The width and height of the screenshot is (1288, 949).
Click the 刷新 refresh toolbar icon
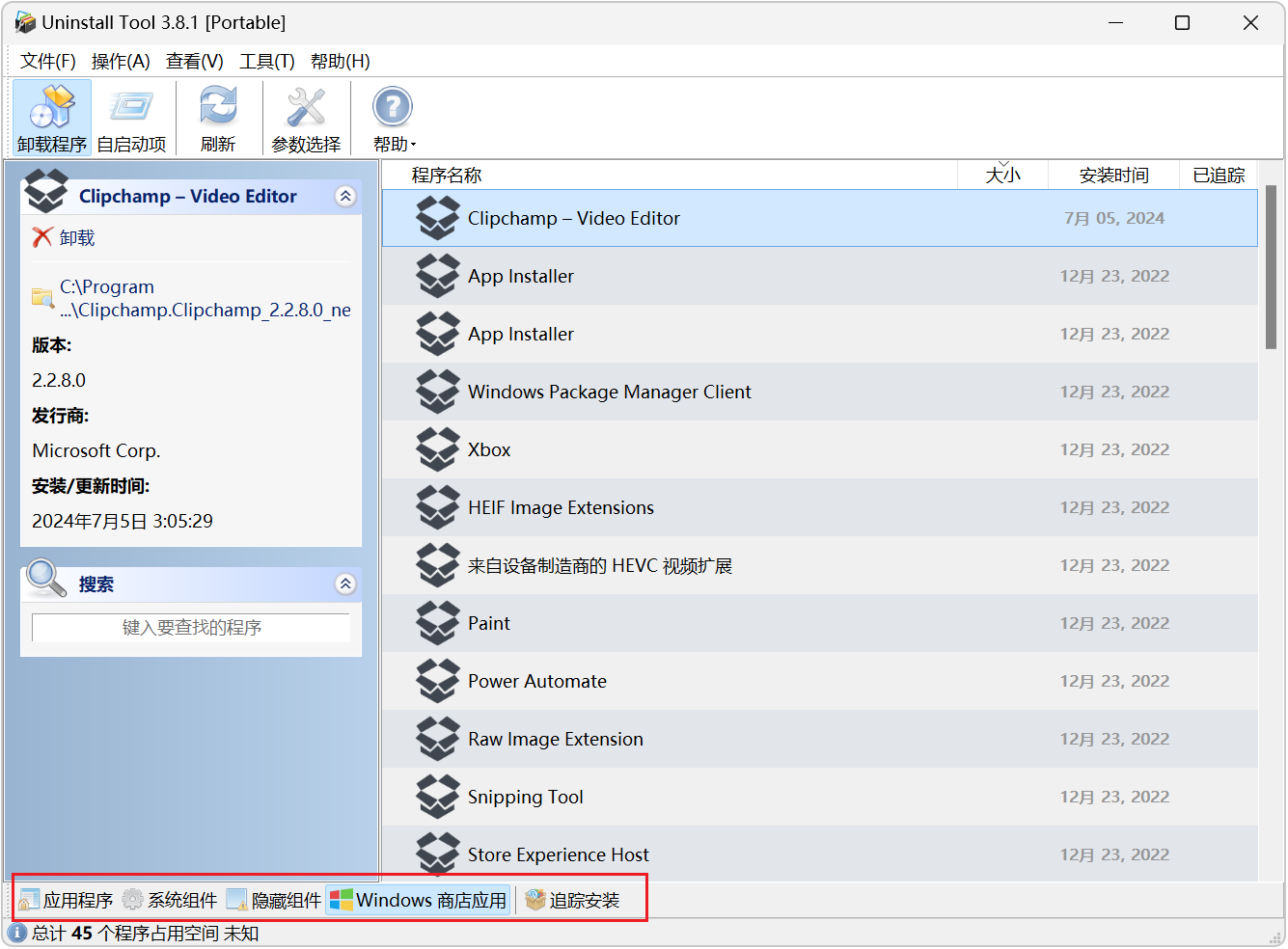[218, 107]
